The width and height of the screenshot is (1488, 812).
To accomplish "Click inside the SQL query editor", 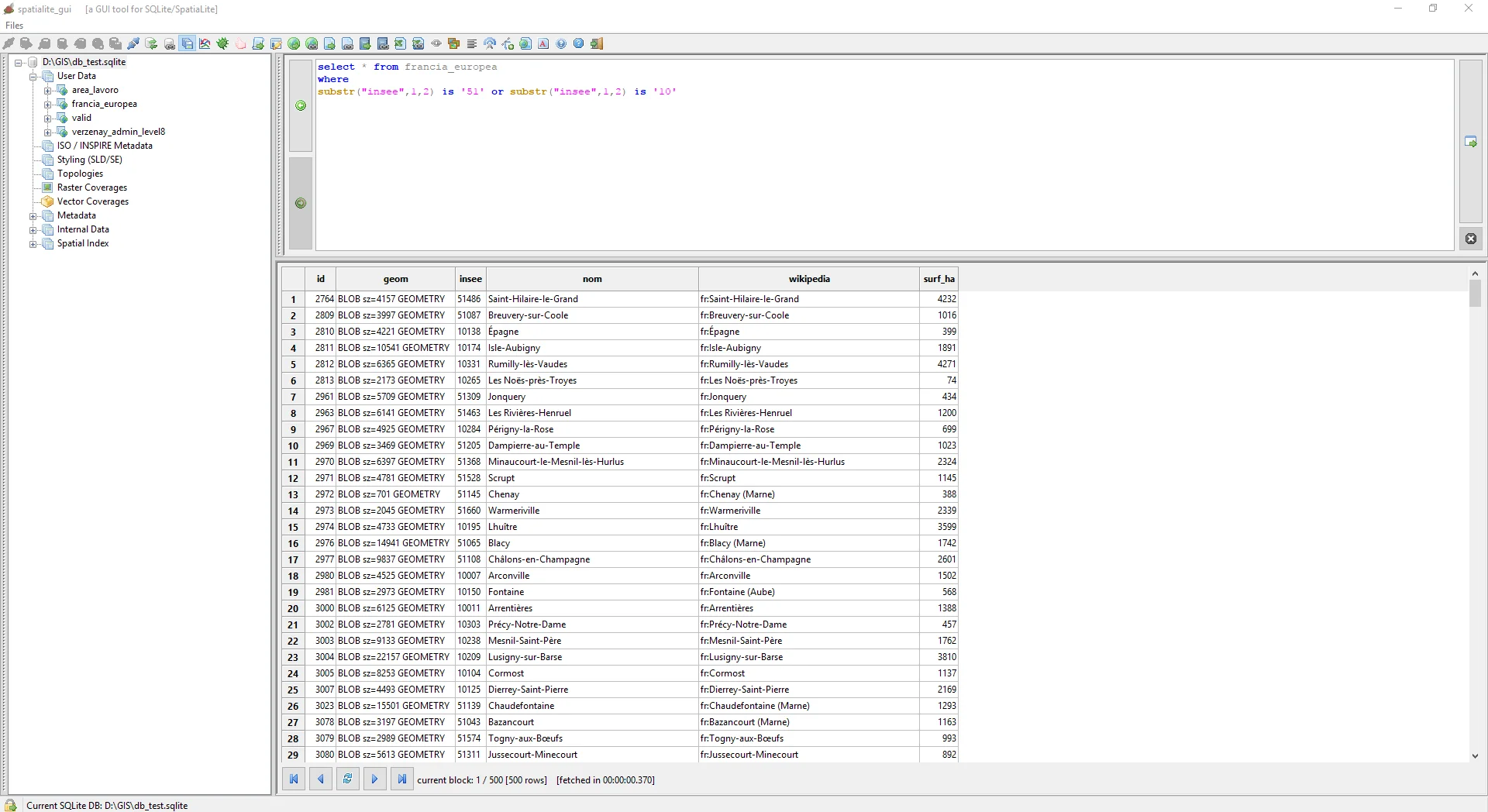I will click(x=884, y=155).
